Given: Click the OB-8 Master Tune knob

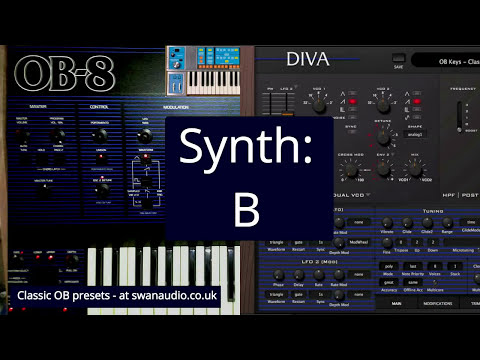Looking at the screenshot, I should 44,191.
